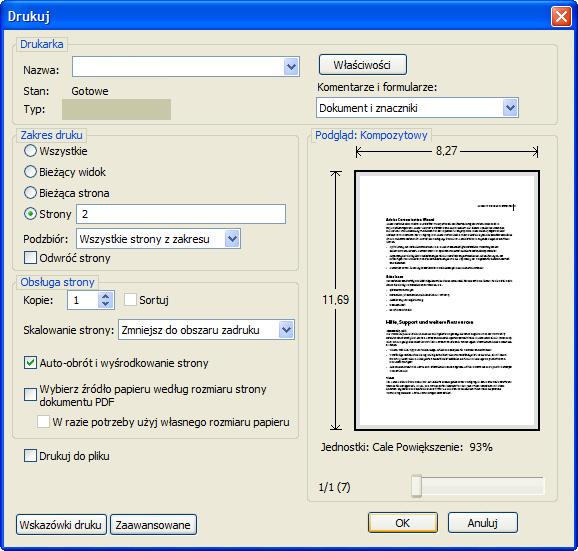This screenshot has height=551, width=578.
Task: Click the print preview page thumbnail
Action: (x=447, y=300)
